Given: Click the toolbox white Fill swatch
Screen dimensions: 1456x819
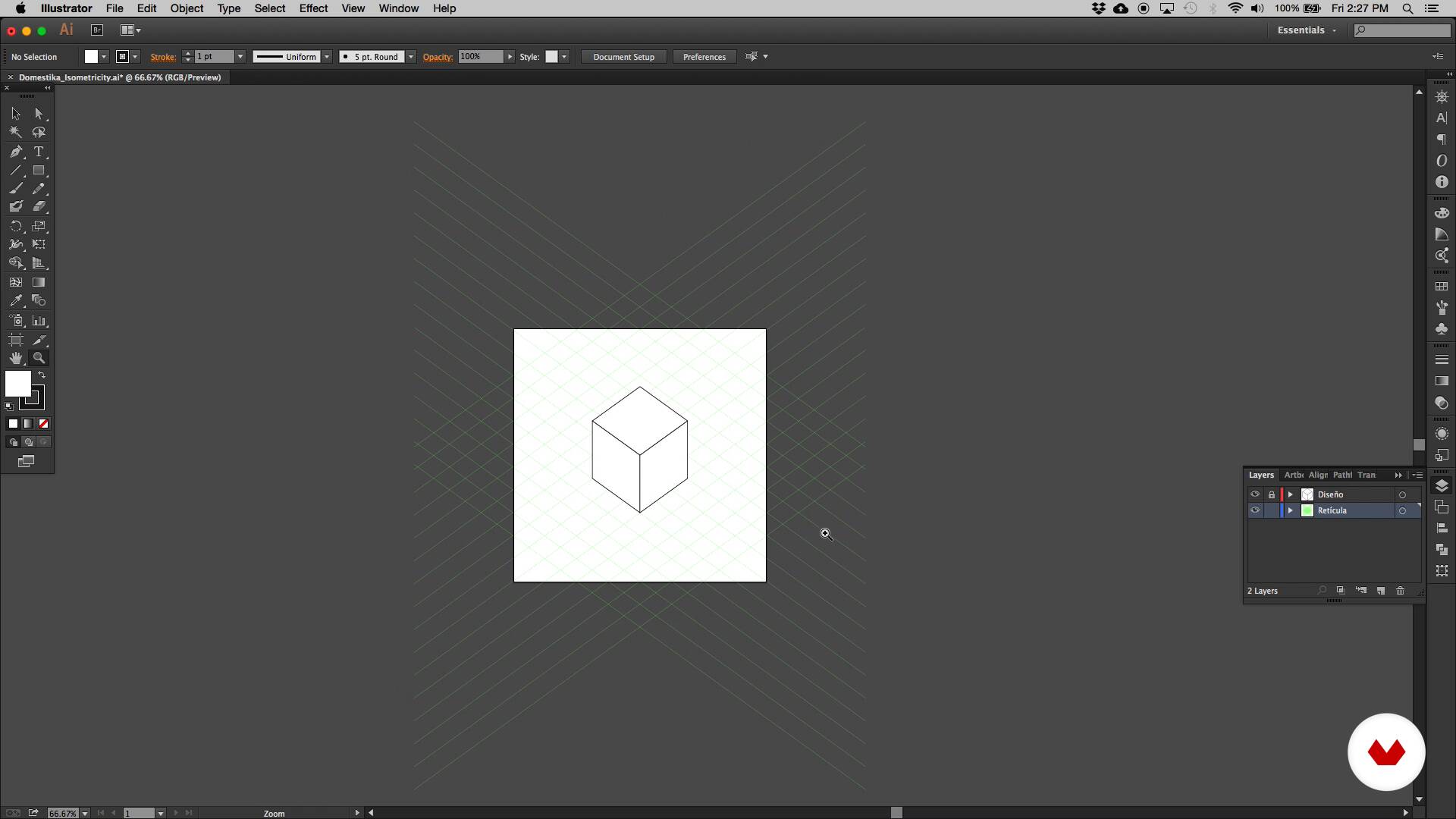Looking at the screenshot, I should (x=18, y=384).
